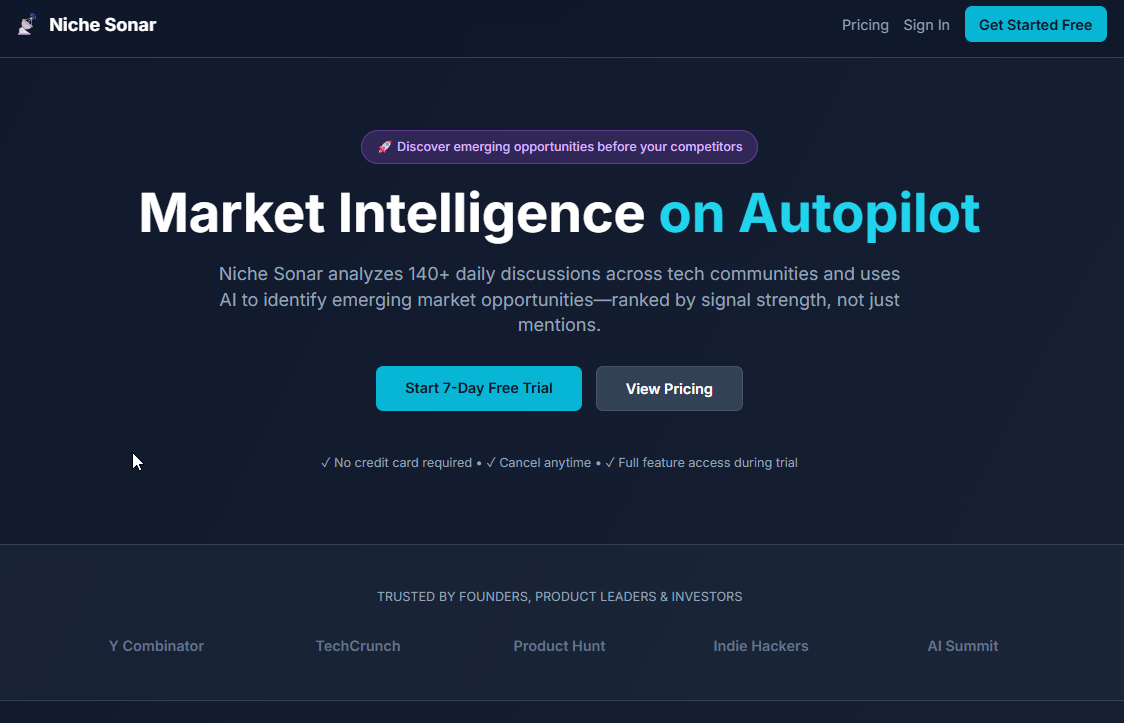This screenshot has width=1124, height=723.
Task: Click the checkmark before No credit card required
Action: (325, 463)
